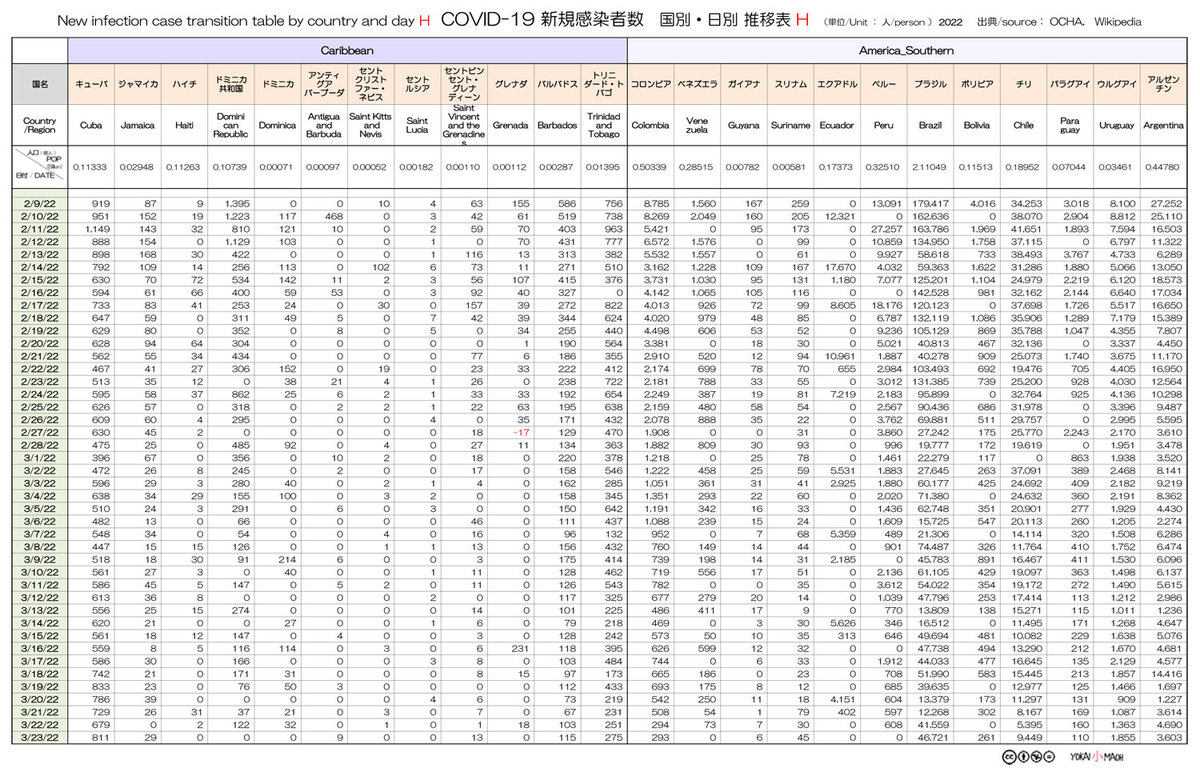Click Colombia's population value 0.50339
This screenshot has width=1200, height=772.
tap(652, 166)
